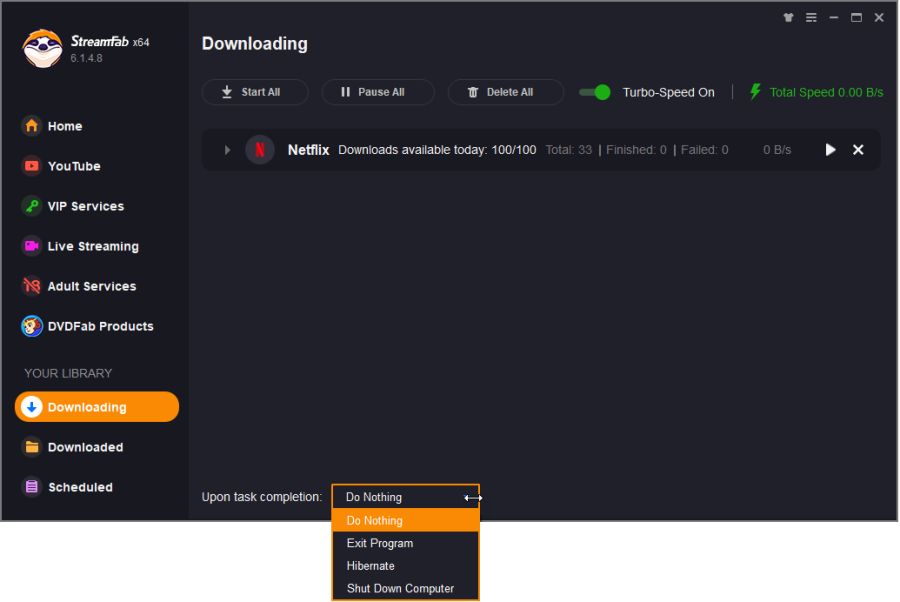
Task: Click the green Total Speed lightning icon
Action: (x=755, y=92)
